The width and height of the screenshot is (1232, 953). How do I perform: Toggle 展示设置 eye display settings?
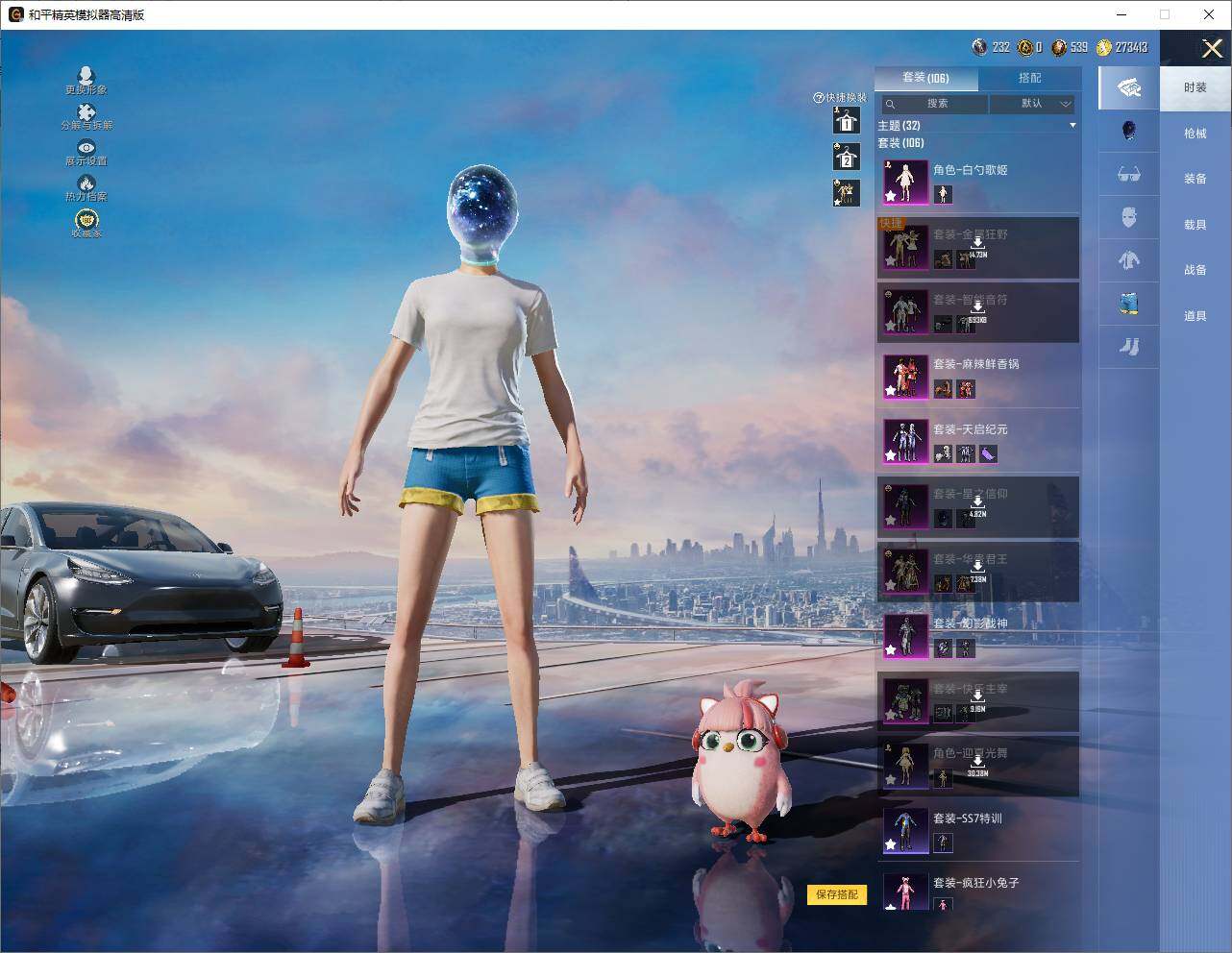(x=86, y=152)
